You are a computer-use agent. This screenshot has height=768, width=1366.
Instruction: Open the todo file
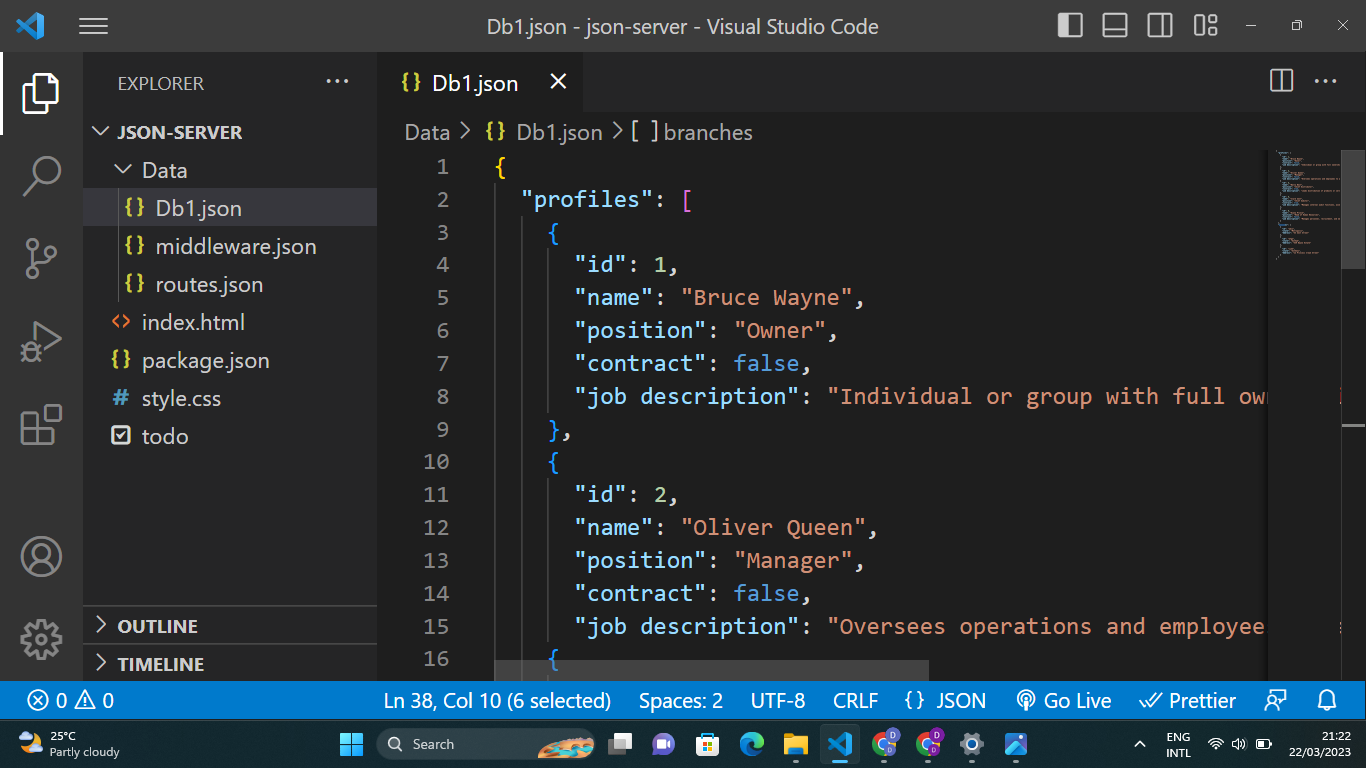[x=230, y=436]
